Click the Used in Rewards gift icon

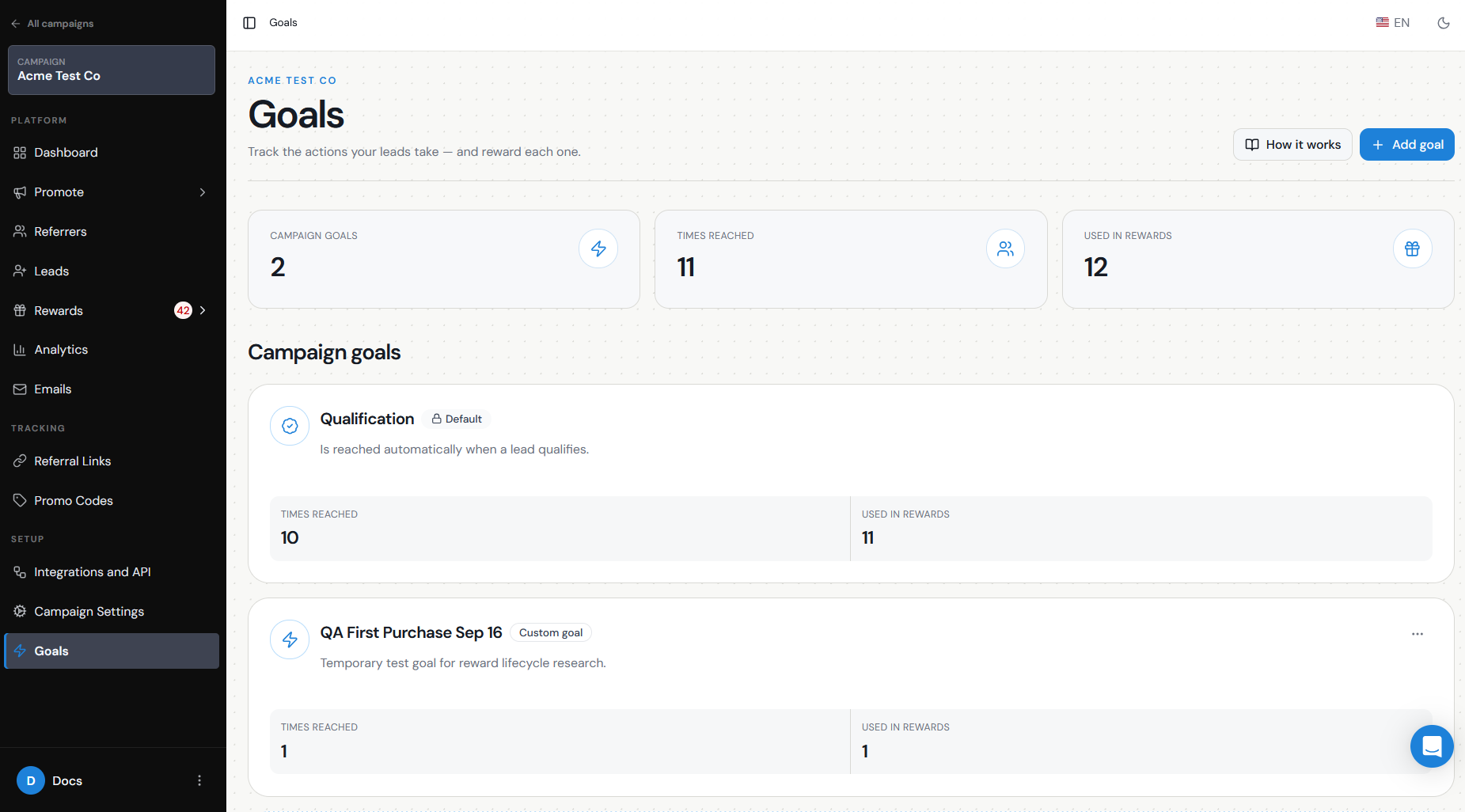point(1412,249)
